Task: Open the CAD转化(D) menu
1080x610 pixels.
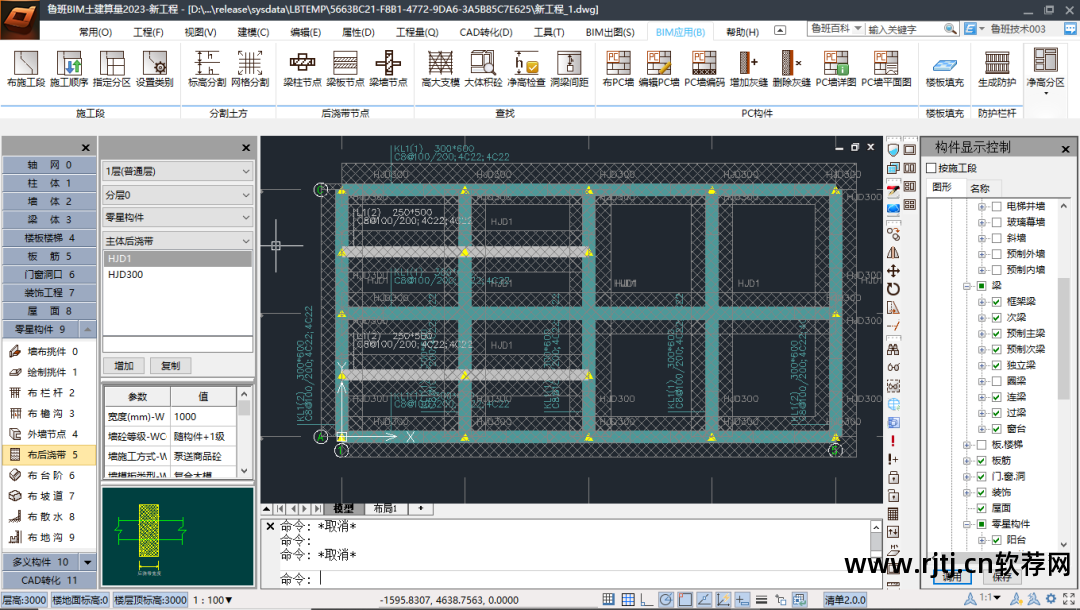Action: click(x=485, y=32)
